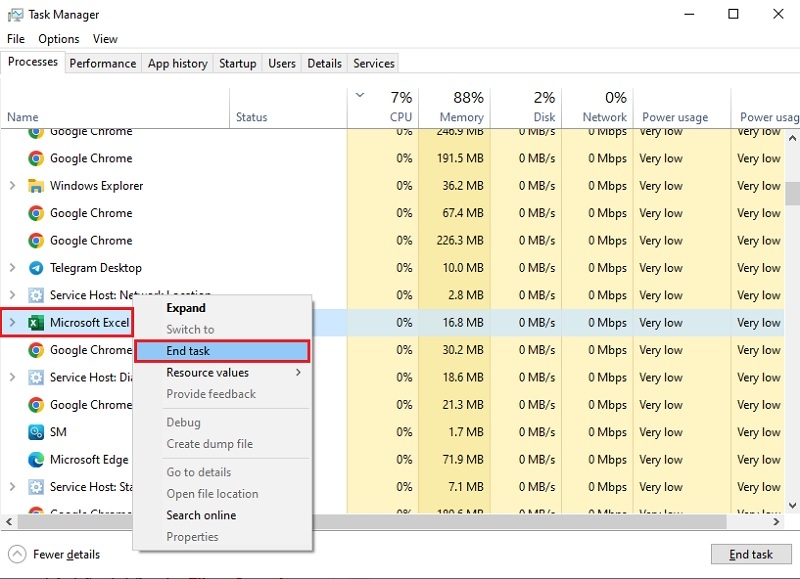Open the Services tab
Image resolution: width=800 pixels, height=579 pixels.
tap(374, 63)
